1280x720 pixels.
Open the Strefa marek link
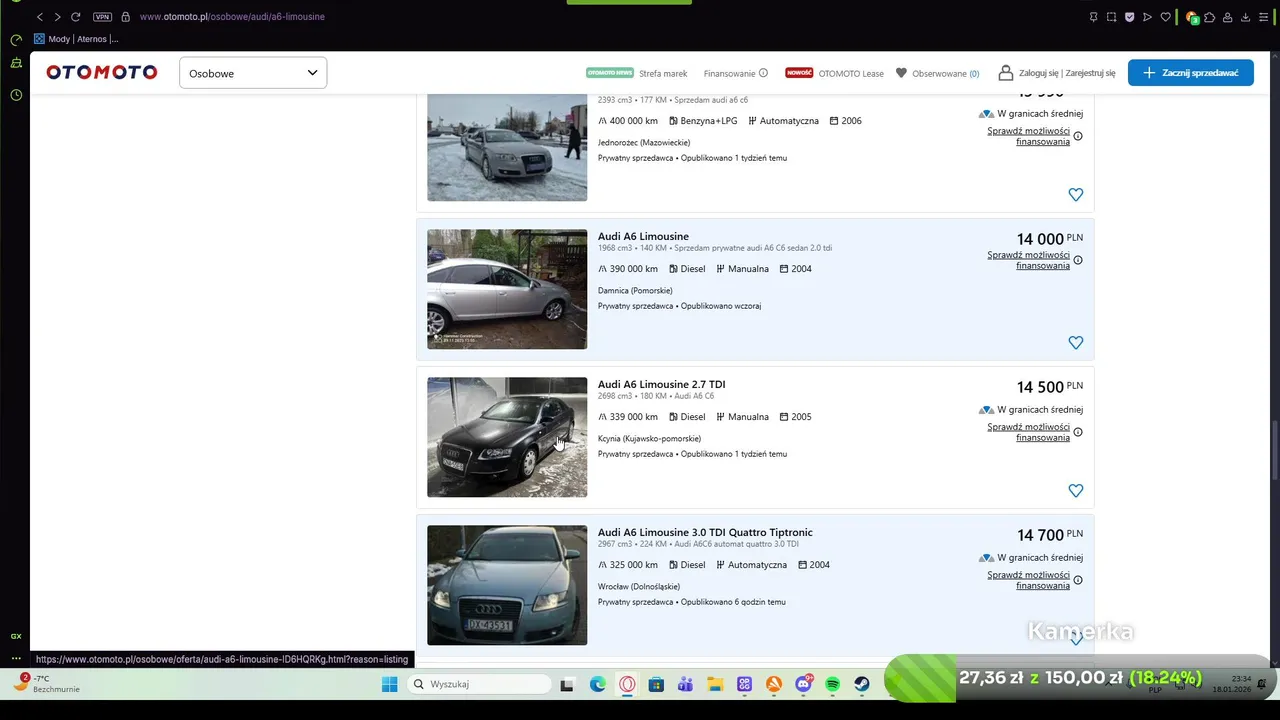point(663,73)
